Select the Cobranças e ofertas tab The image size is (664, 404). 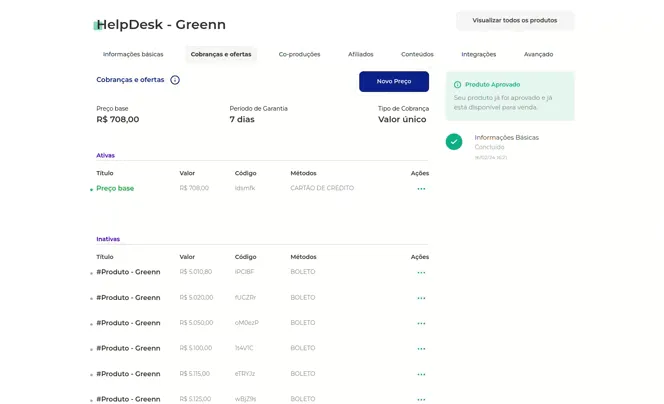(221, 54)
